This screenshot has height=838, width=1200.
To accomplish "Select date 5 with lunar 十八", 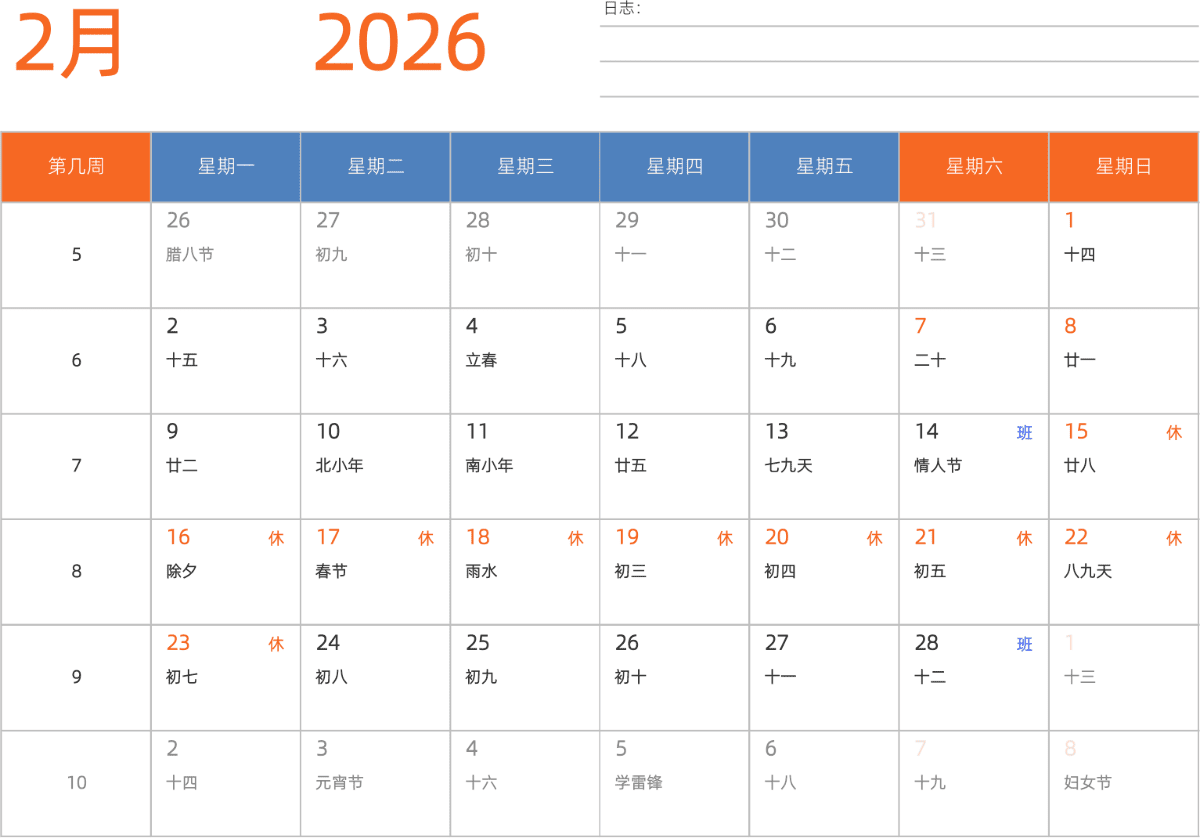I will click(675, 361).
